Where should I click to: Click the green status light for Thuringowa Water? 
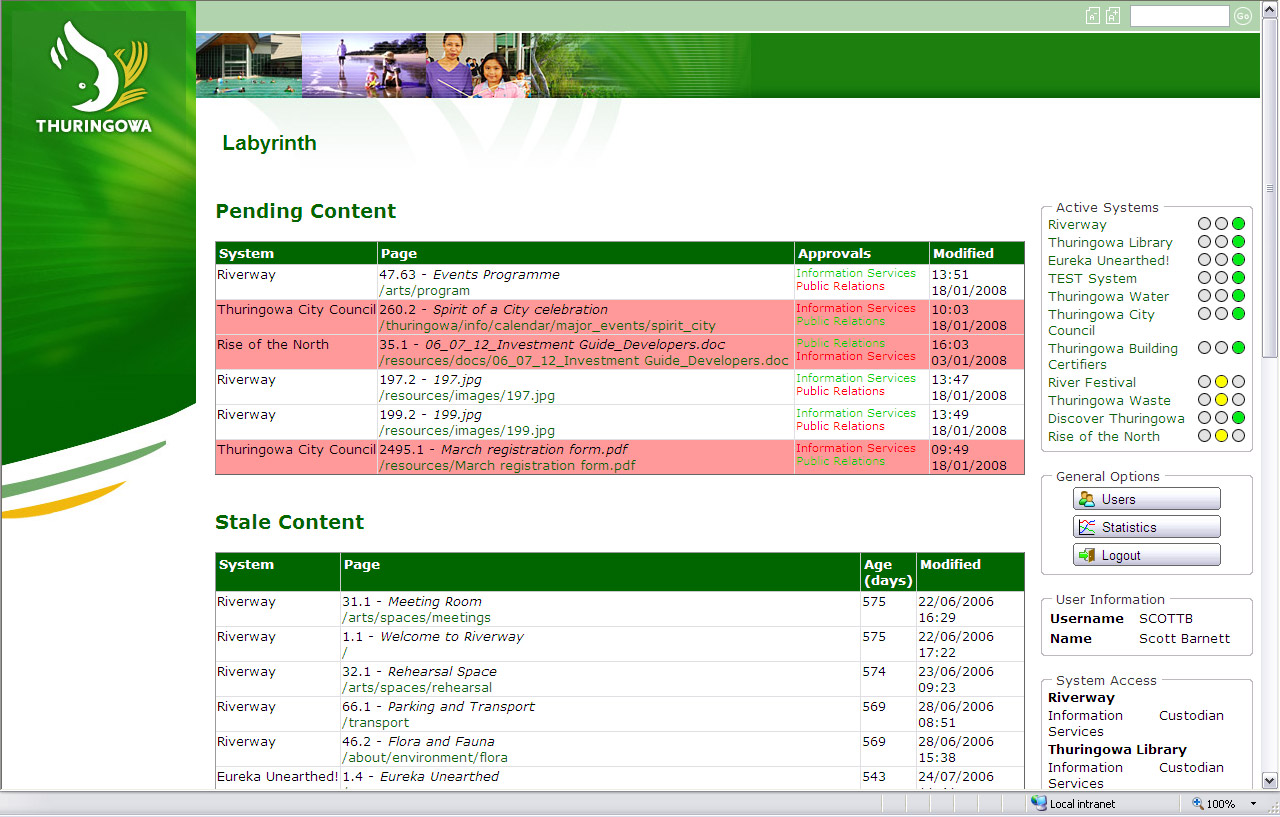(x=1238, y=297)
